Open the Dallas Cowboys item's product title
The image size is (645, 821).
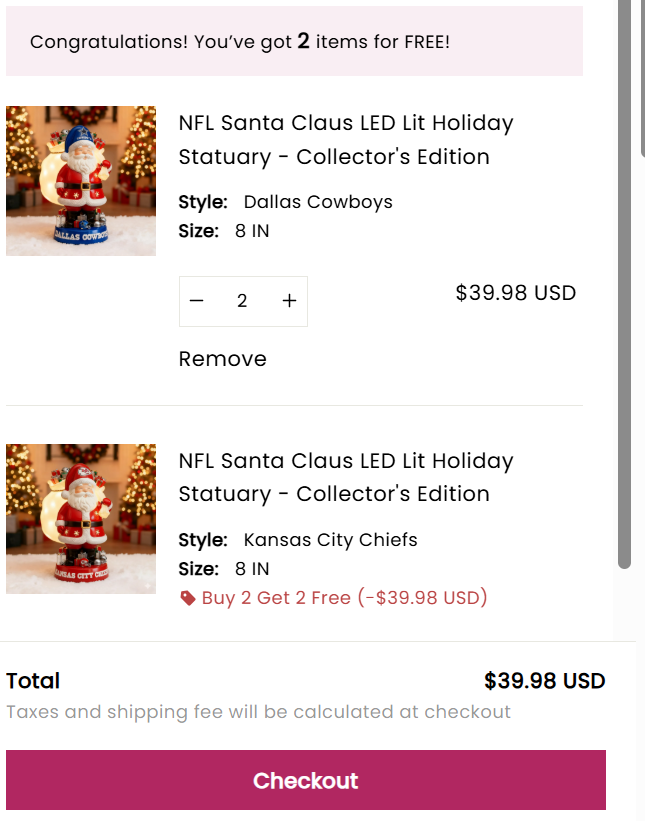click(345, 140)
